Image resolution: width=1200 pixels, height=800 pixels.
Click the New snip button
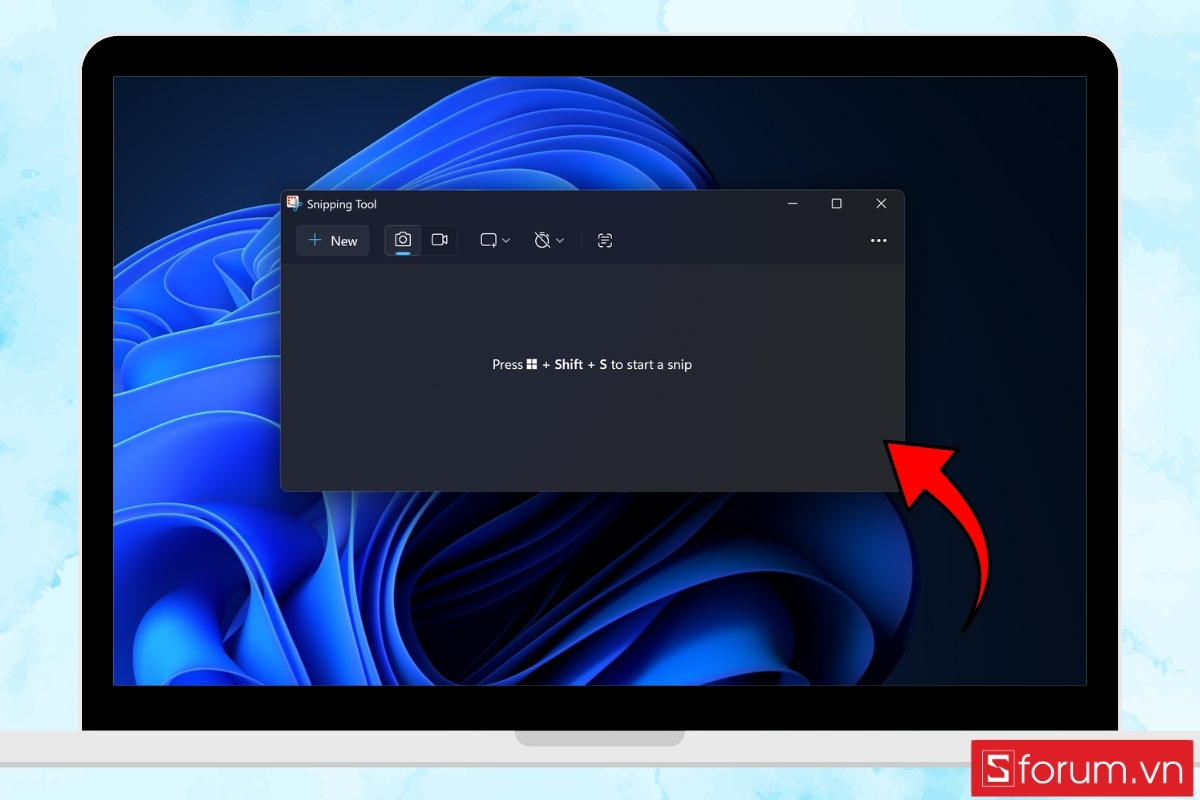click(x=333, y=241)
